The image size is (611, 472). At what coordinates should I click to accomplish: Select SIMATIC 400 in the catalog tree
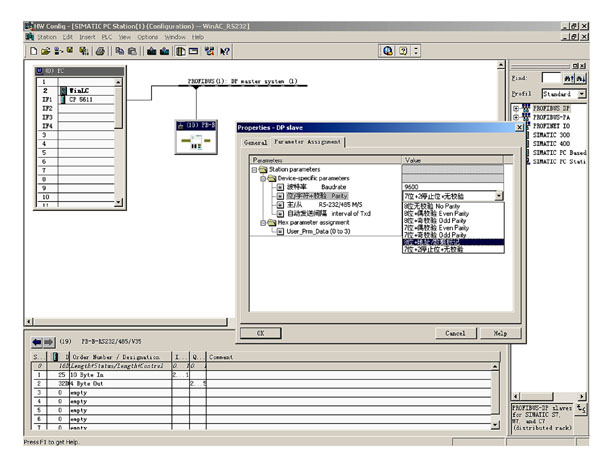551,144
